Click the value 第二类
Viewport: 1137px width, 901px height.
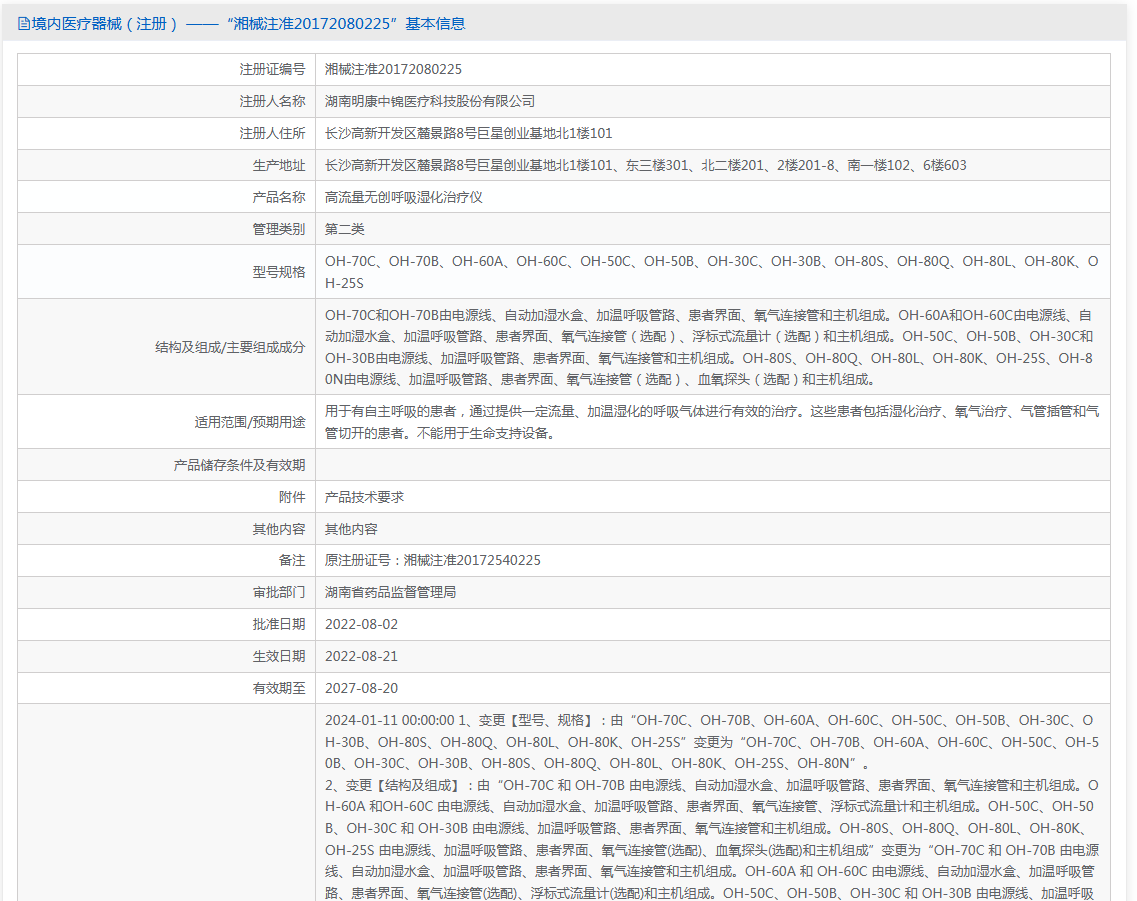point(344,229)
